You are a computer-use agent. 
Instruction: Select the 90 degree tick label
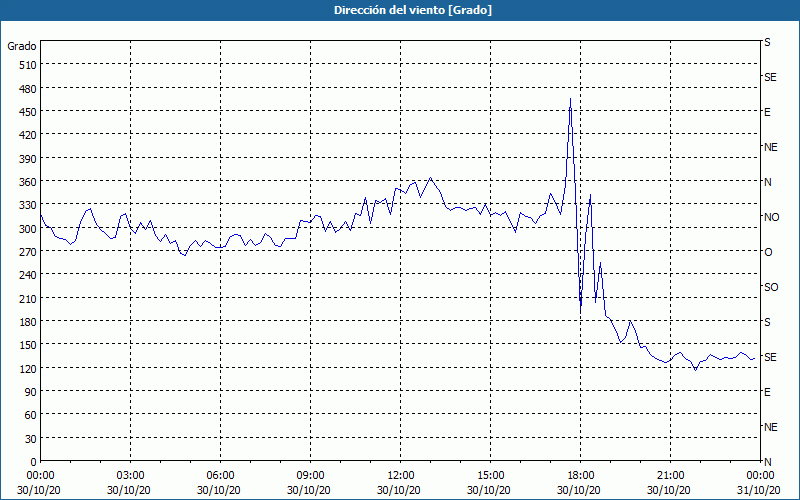[31, 392]
